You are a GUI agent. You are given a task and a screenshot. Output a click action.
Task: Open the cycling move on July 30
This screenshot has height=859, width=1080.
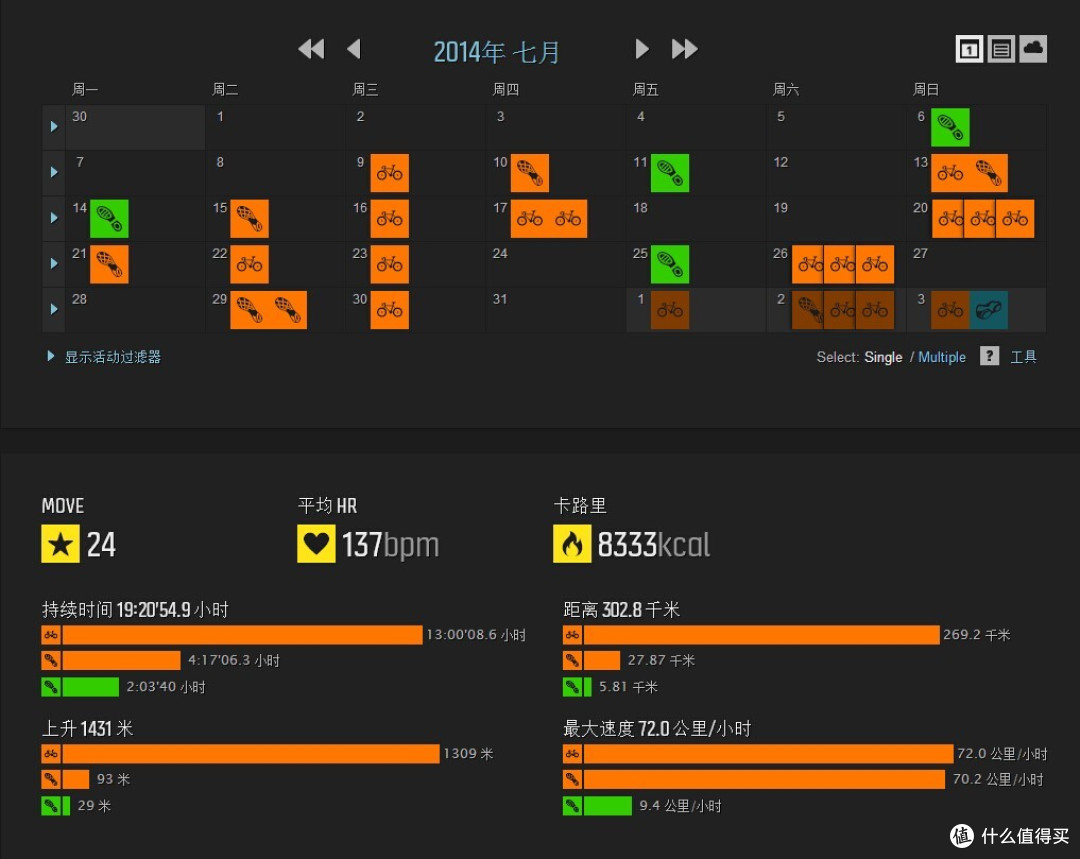tap(389, 310)
